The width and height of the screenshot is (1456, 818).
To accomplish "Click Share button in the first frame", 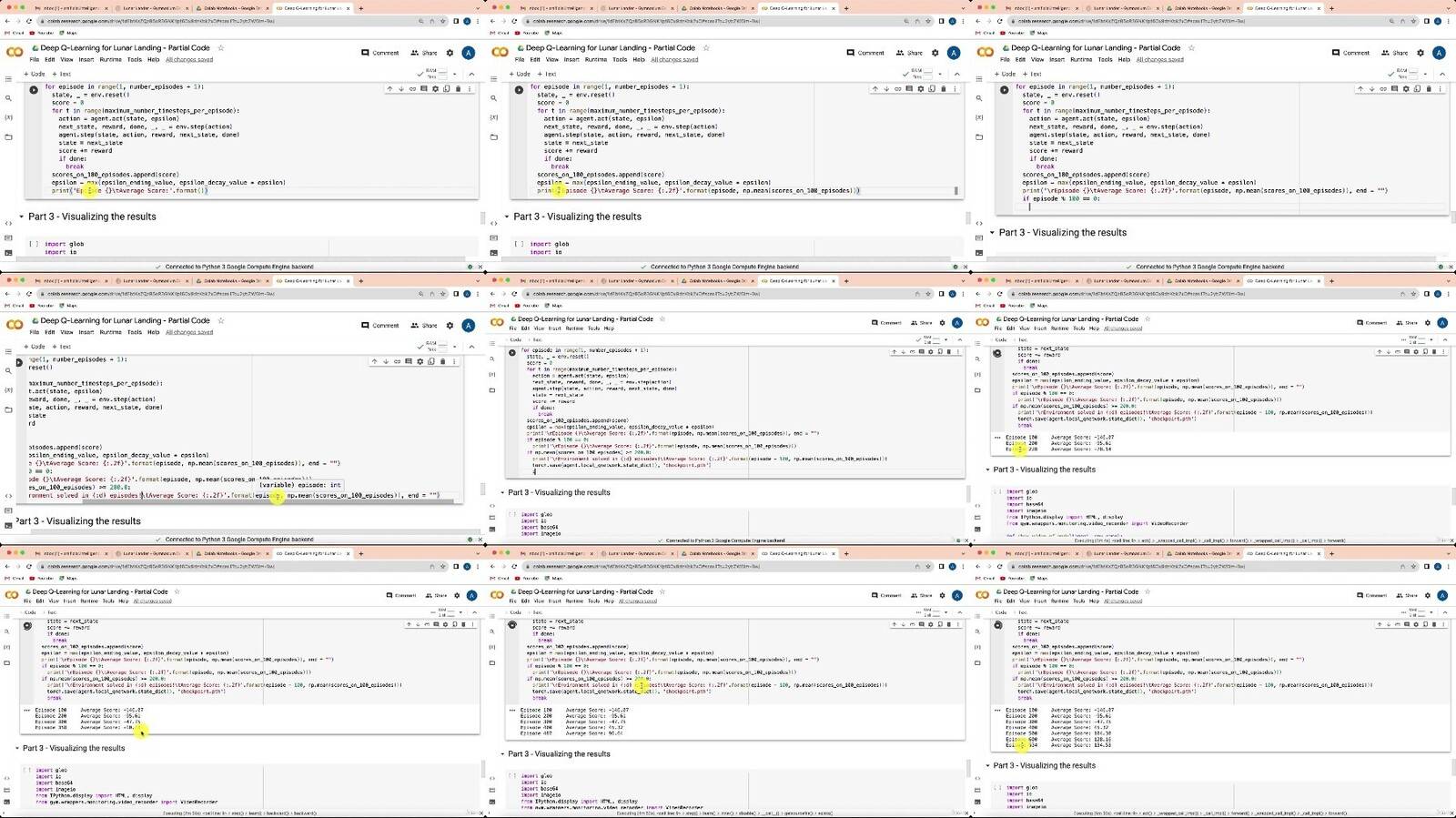I will click(x=424, y=53).
